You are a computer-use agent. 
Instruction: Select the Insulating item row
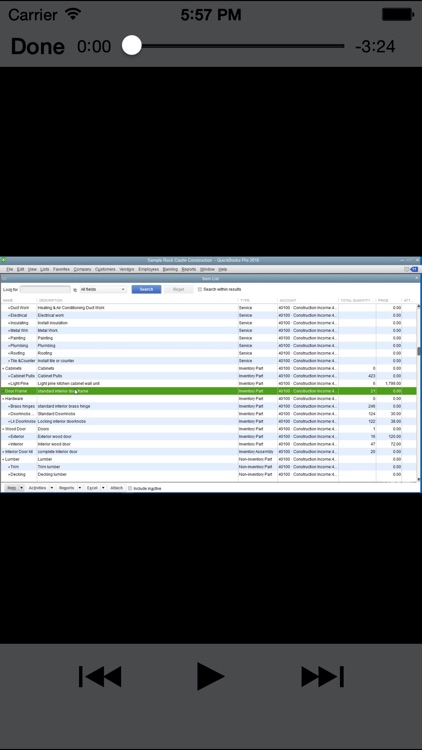pos(208,323)
